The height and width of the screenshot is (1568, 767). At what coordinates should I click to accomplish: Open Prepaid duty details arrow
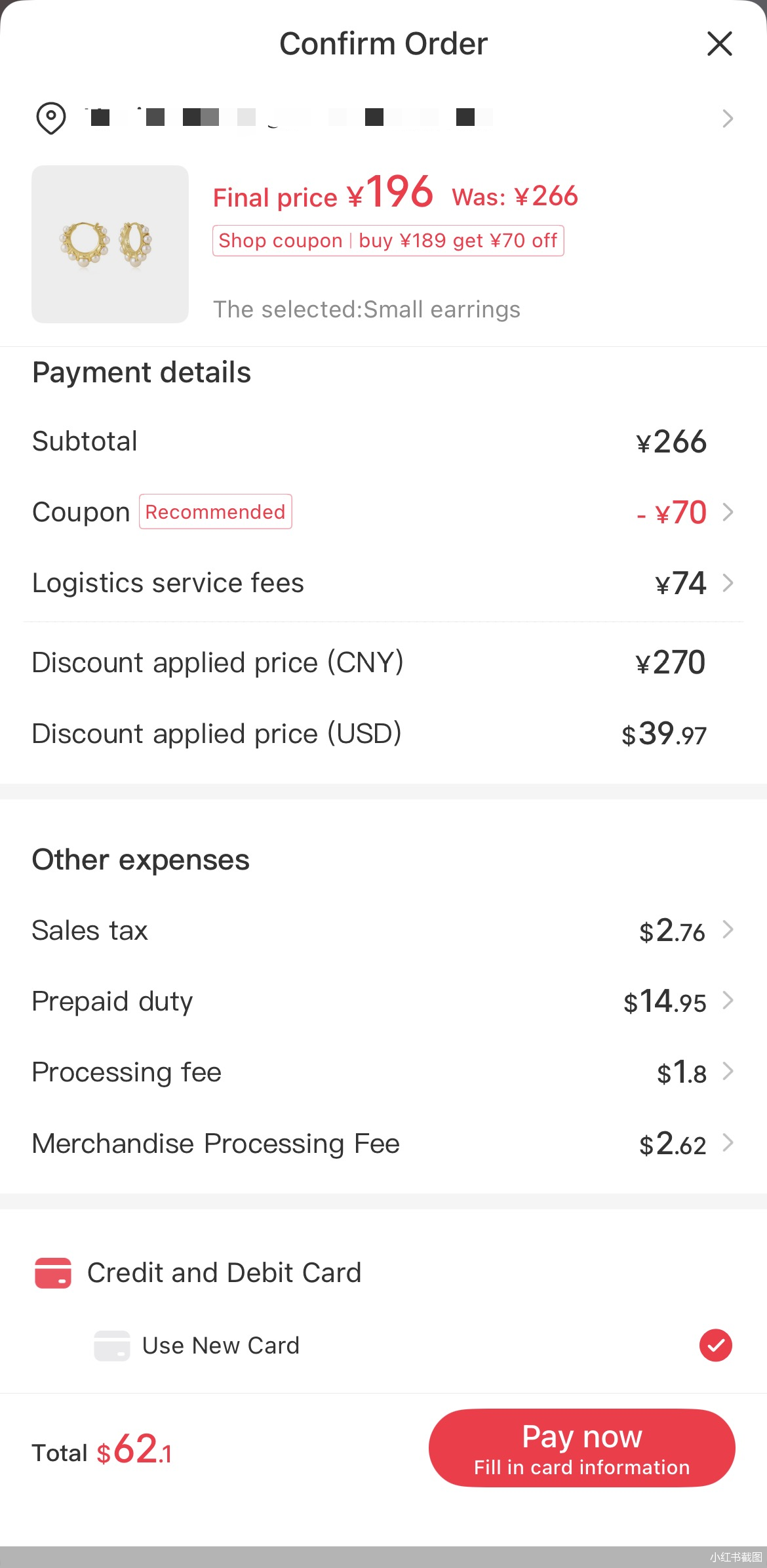[727, 1001]
